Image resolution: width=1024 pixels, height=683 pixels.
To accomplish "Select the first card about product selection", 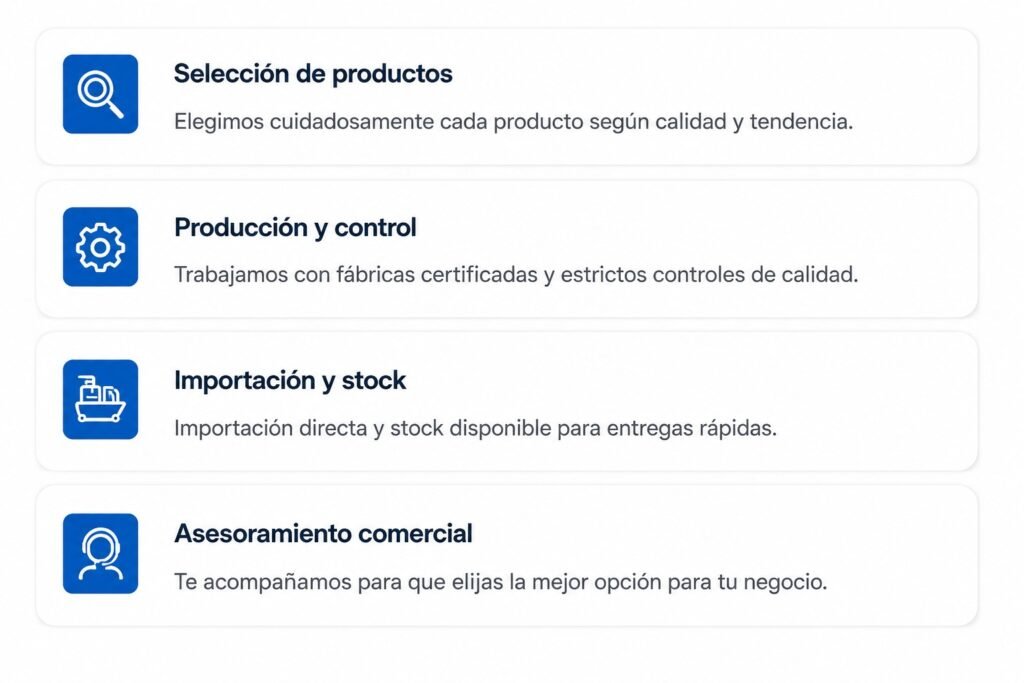I will point(507,96).
